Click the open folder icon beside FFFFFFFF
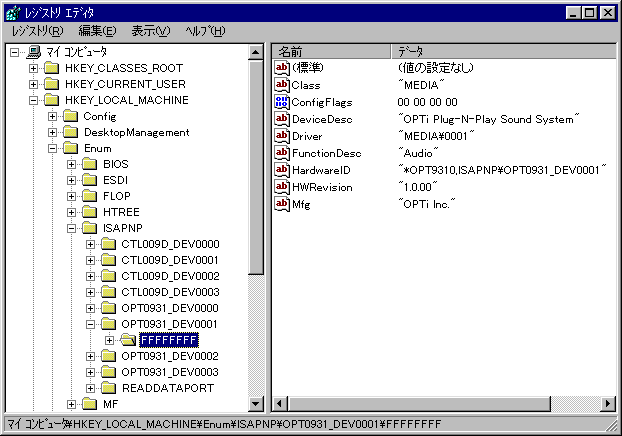The width and height of the screenshot is (622, 436). point(128,340)
